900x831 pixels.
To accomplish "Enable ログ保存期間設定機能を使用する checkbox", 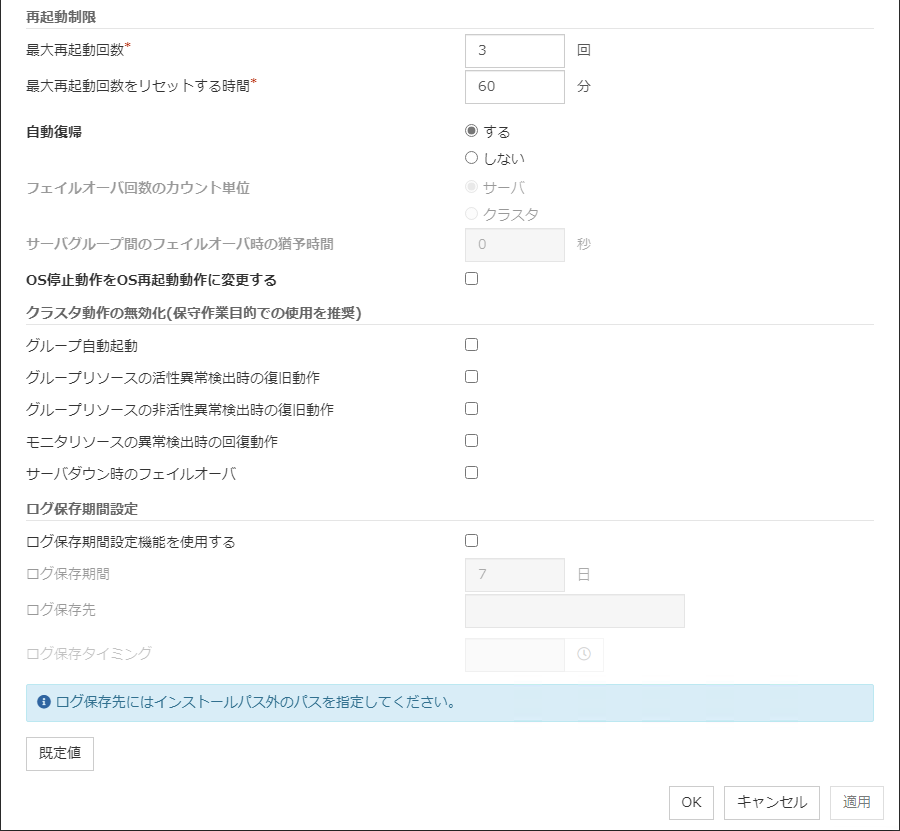I will [472, 541].
